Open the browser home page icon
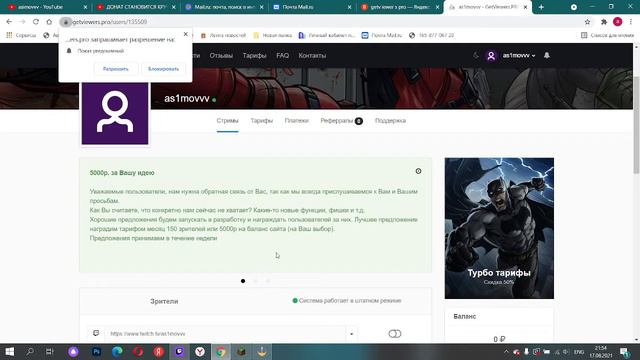 pyautogui.click(x=49, y=22)
